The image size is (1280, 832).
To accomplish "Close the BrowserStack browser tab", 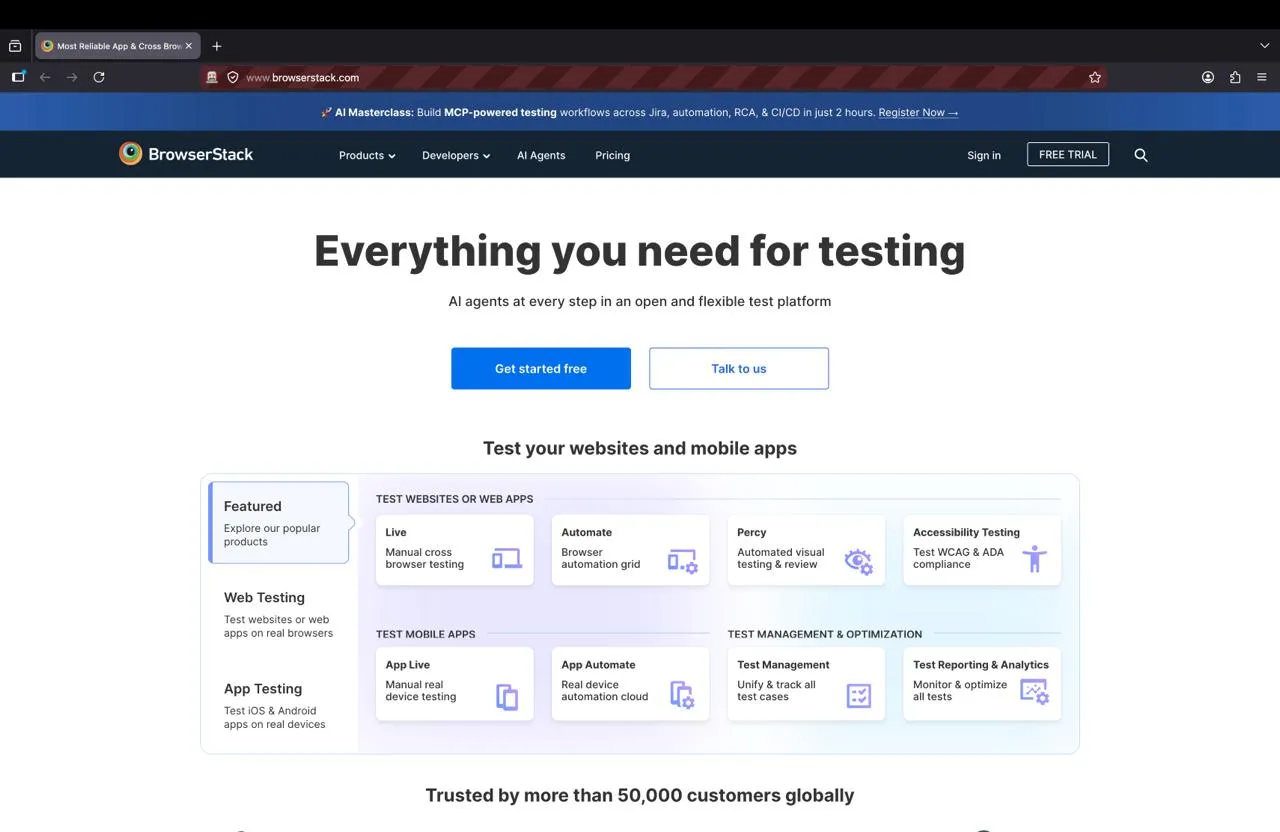I will pos(188,46).
